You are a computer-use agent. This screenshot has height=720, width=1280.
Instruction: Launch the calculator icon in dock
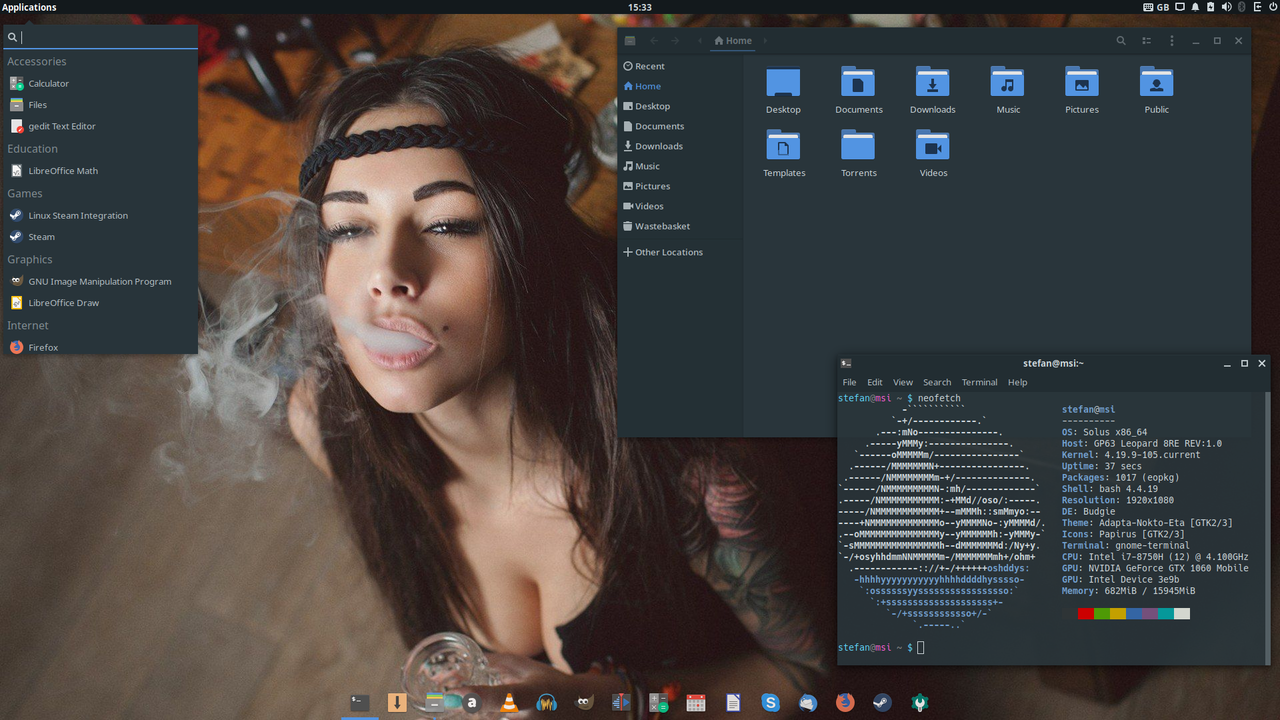[659, 703]
